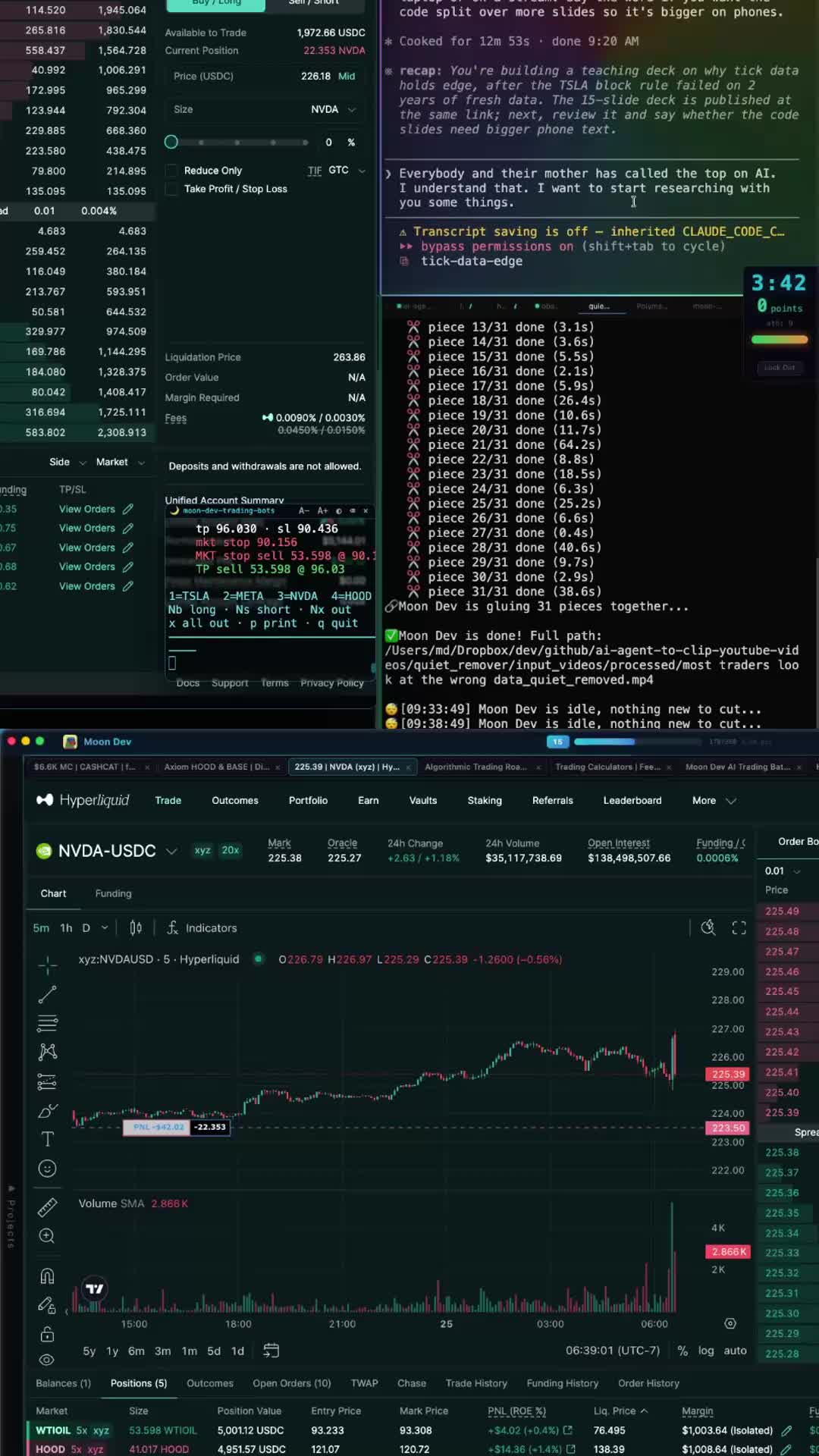Screen dimensions: 819x1456
Task: Activate the chart zoom-in tool
Action: pyautogui.click(x=47, y=1236)
